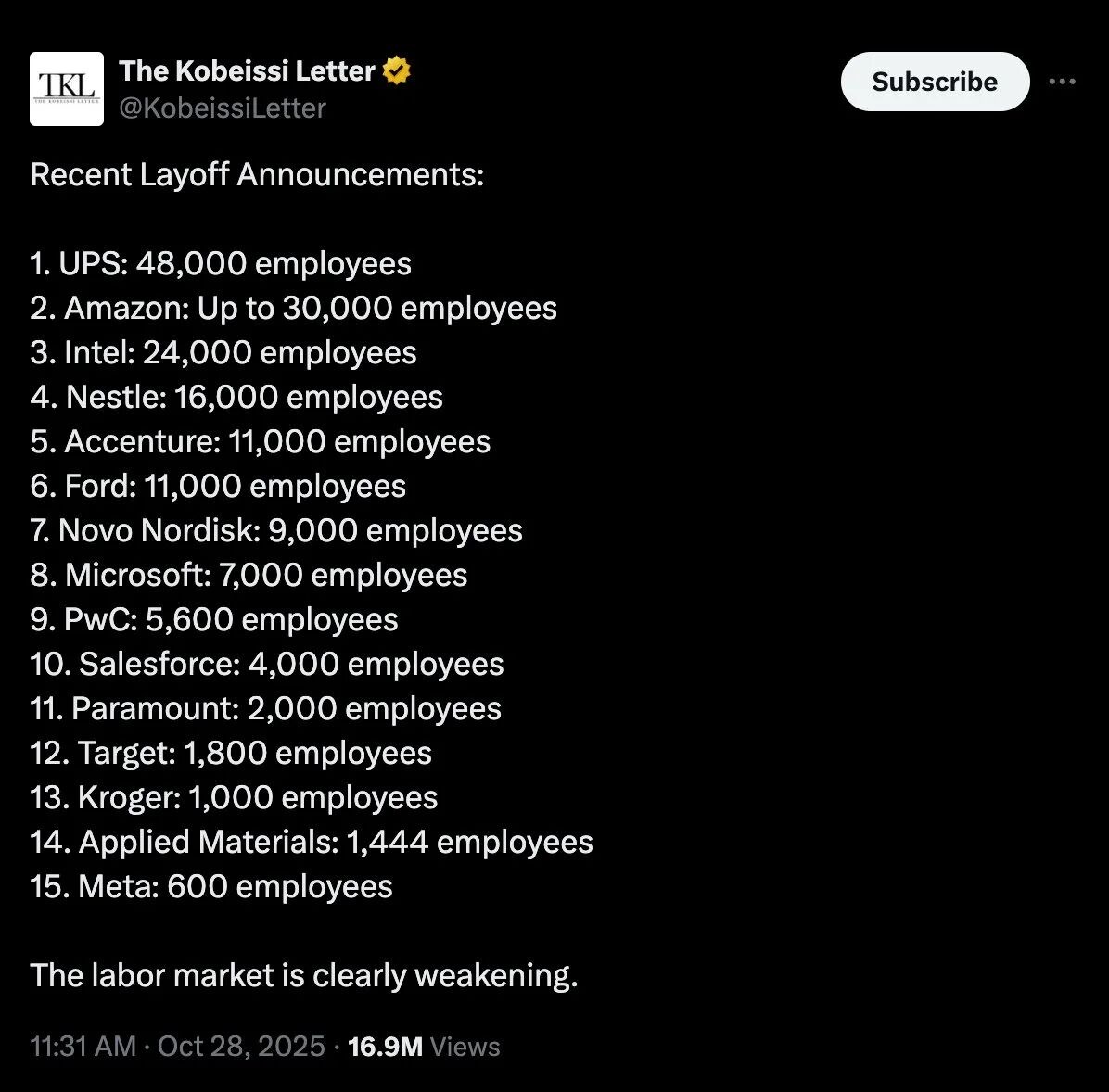Click the Novo Nordisk 9,000 employees line
This screenshot has height=1092, width=1109.
[276, 530]
